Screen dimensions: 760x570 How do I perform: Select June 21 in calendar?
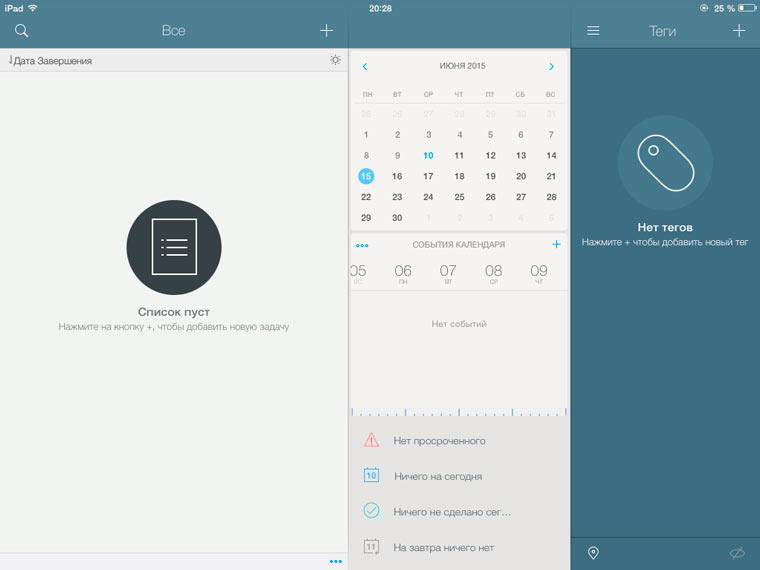point(551,176)
